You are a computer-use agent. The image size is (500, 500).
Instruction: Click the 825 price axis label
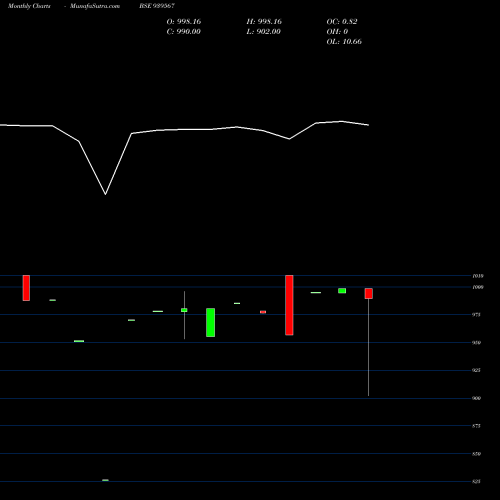coord(476,482)
